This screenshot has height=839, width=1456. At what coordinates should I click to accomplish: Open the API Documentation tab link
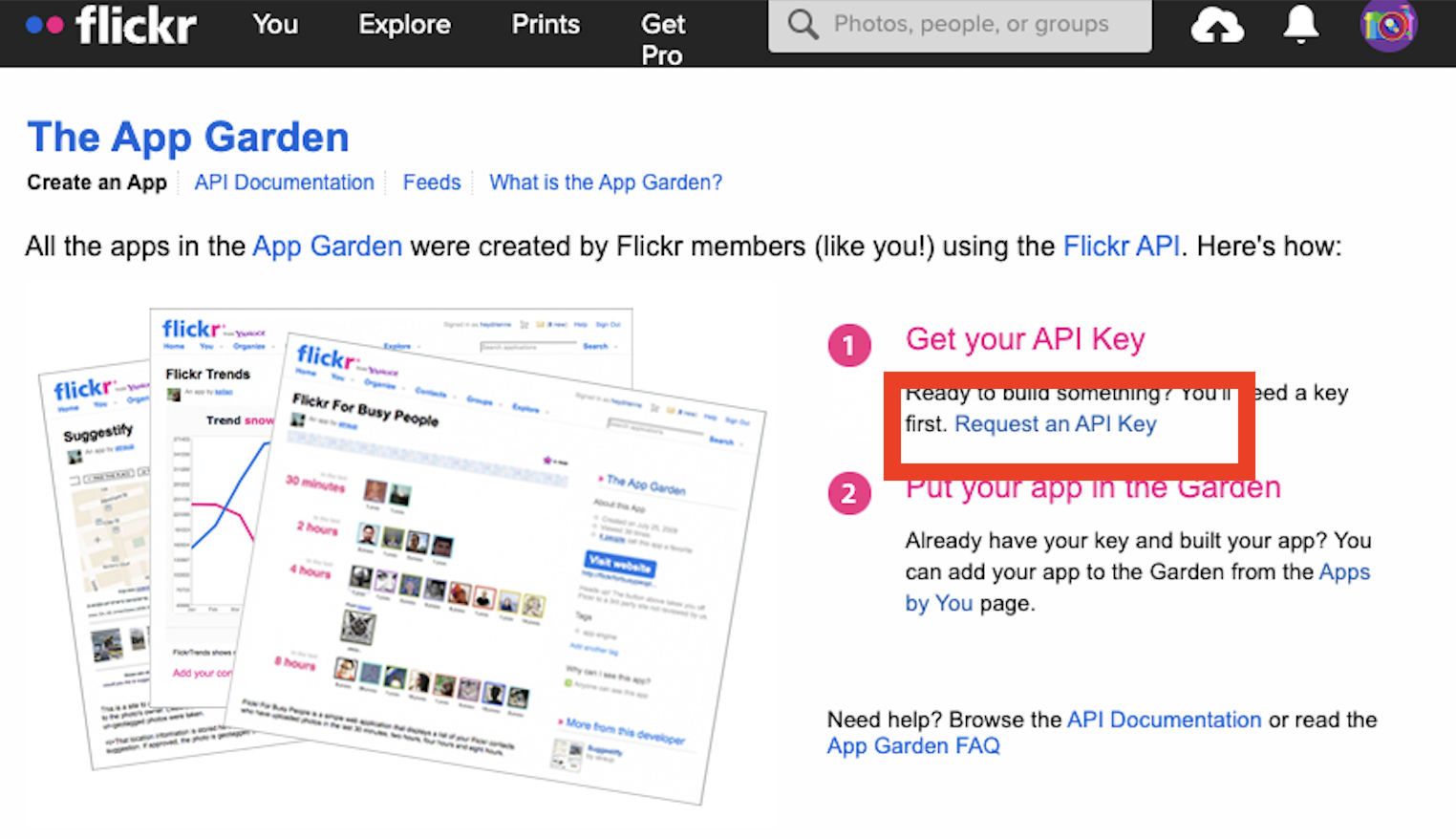click(x=284, y=183)
